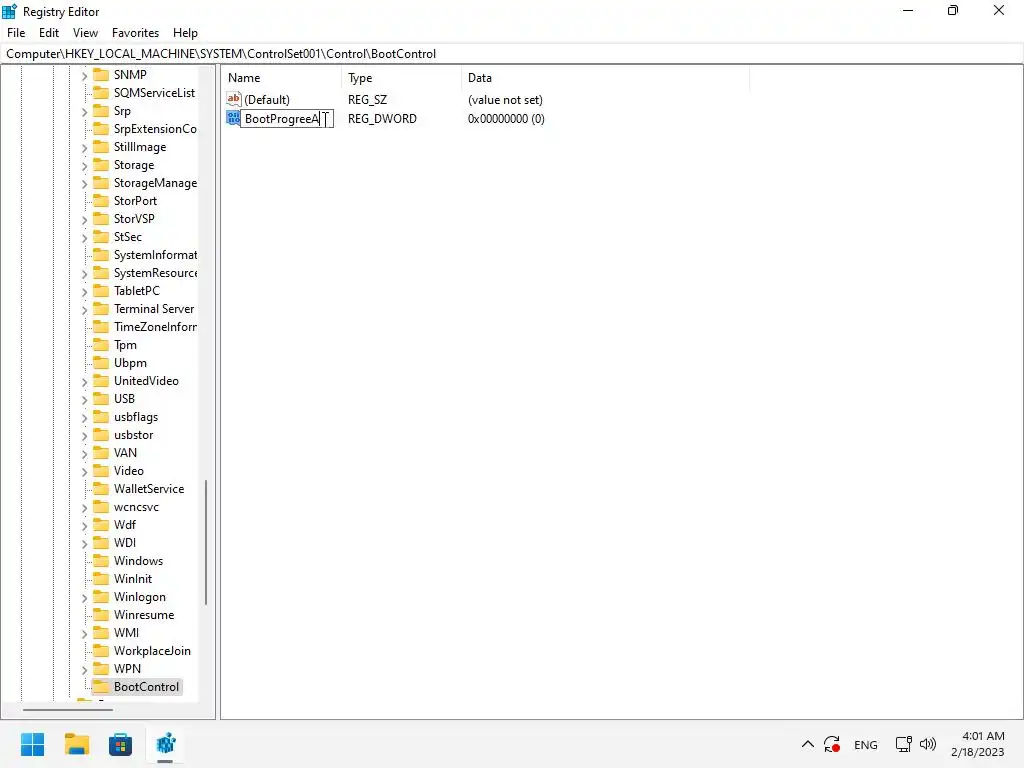Select the SrpExtensionCo folder icon
This screenshot has width=1024, height=768.
tap(101, 128)
